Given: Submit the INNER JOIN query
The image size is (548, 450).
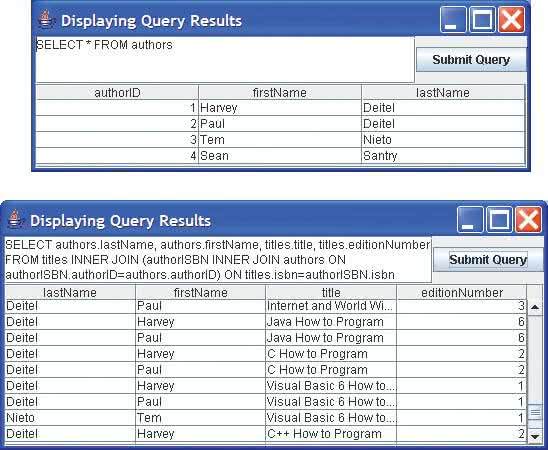Looking at the screenshot, I should pos(488,260).
